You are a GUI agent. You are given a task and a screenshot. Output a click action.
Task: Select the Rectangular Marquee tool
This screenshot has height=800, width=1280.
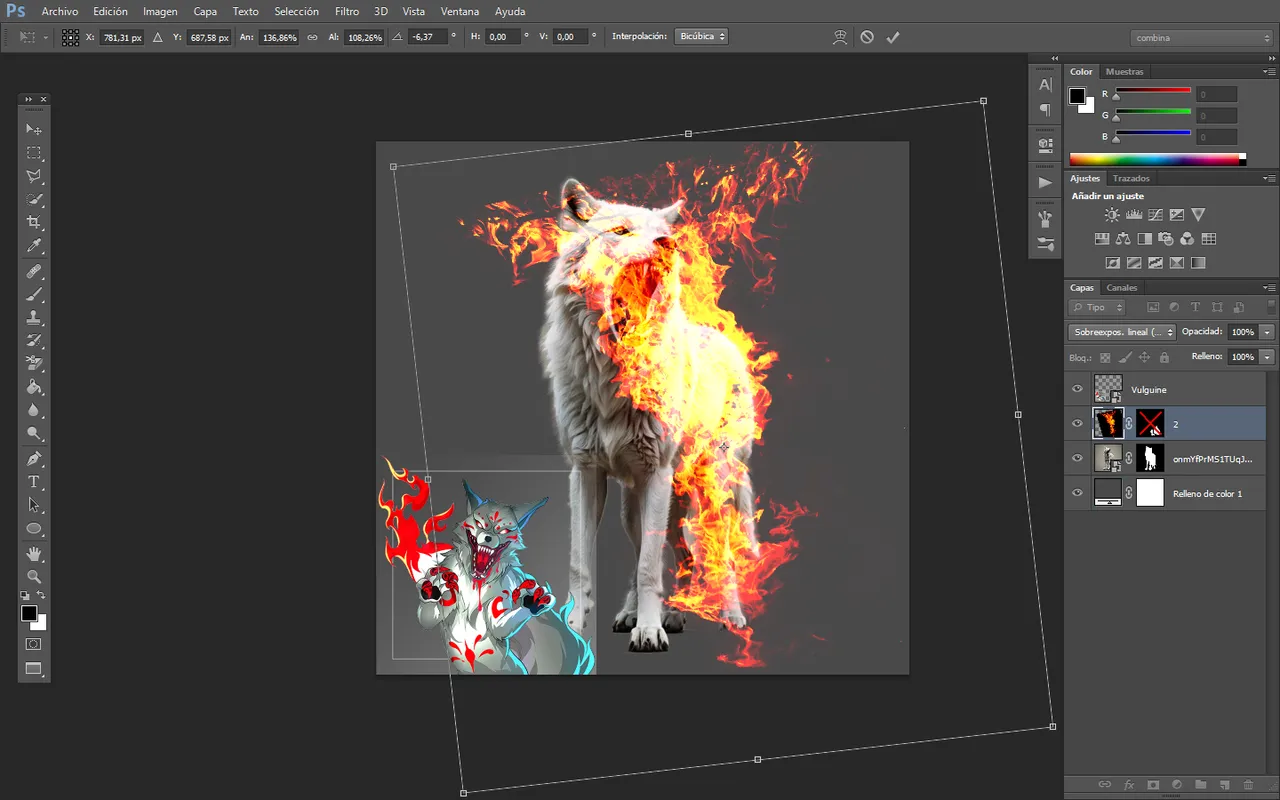click(x=34, y=153)
